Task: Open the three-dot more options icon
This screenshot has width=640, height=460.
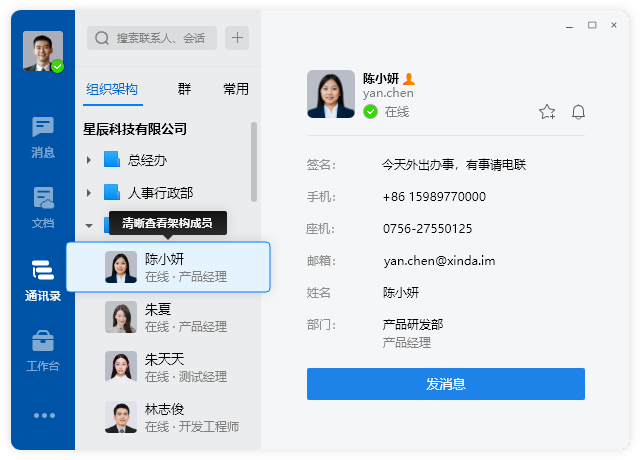Action: click(44, 416)
